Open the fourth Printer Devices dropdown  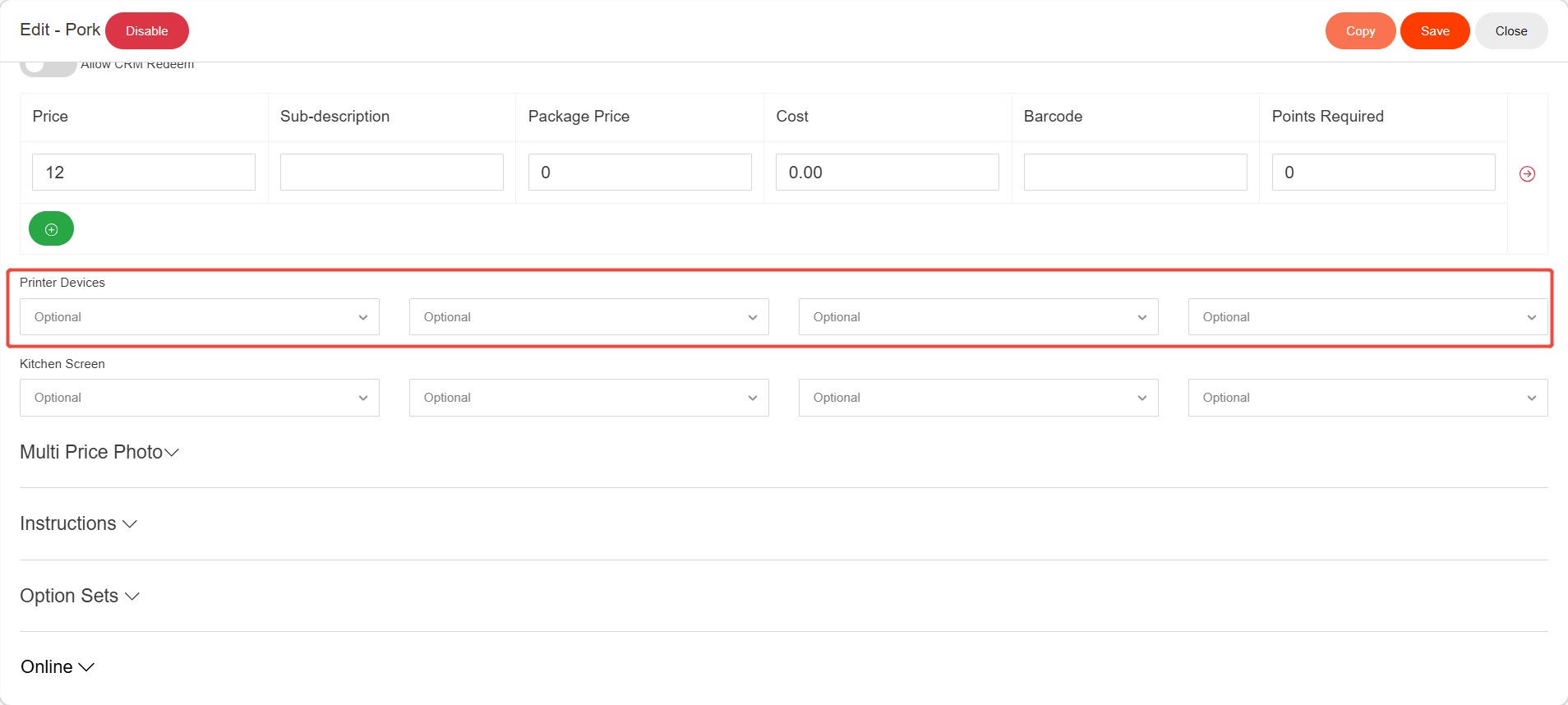[x=1367, y=317]
